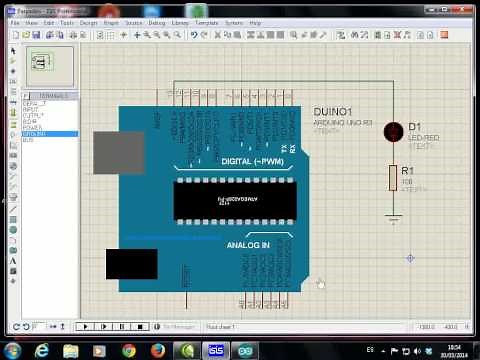Image resolution: width=480 pixels, height=360 pixels.
Task: Select the component mode tool
Action: [x=13, y=61]
